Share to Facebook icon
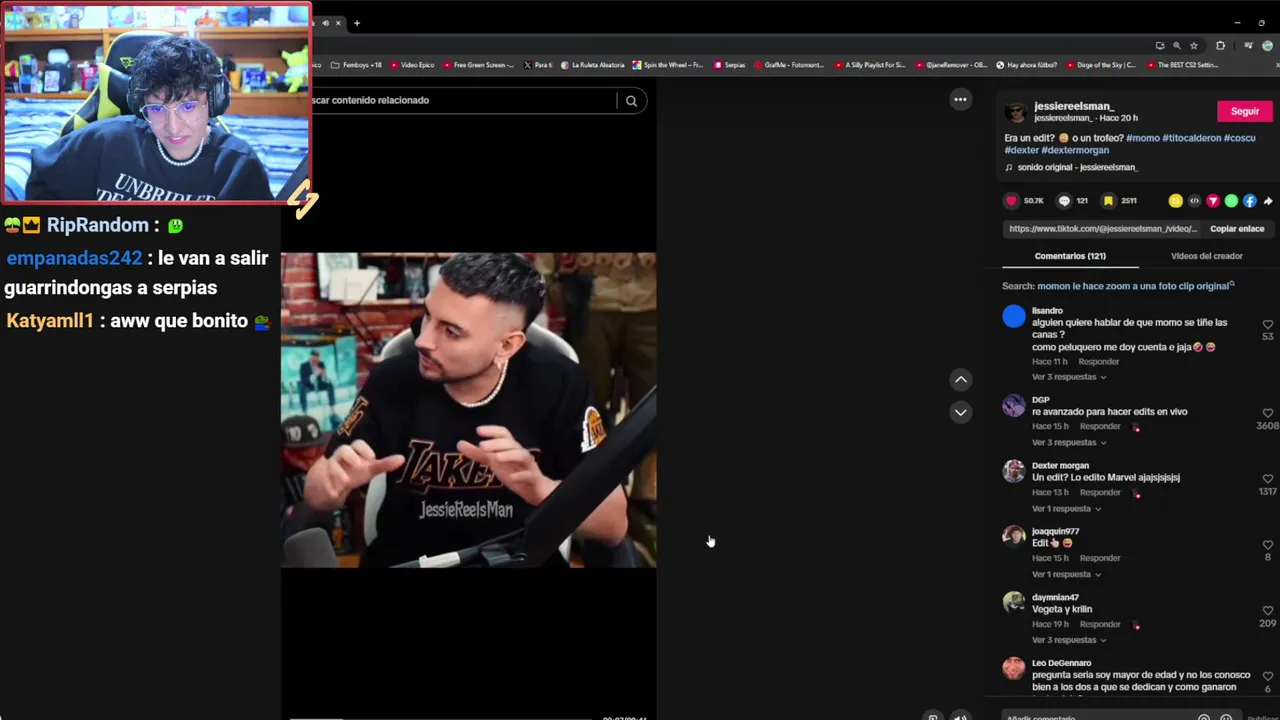The width and height of the screenshot is (1280, 720). pyautogui.click(x=1250, y=201)
